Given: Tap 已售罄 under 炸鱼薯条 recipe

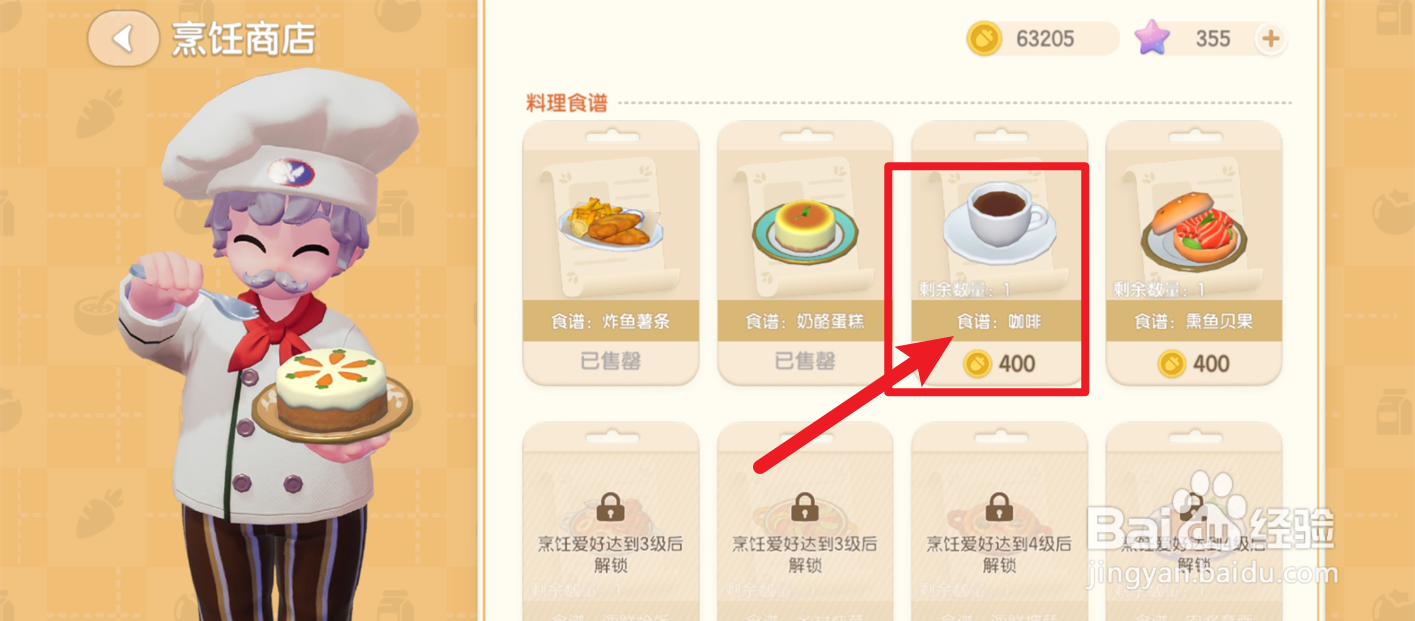Looking at the screenshot, I should pyautogui.click(x=610, y=361).
